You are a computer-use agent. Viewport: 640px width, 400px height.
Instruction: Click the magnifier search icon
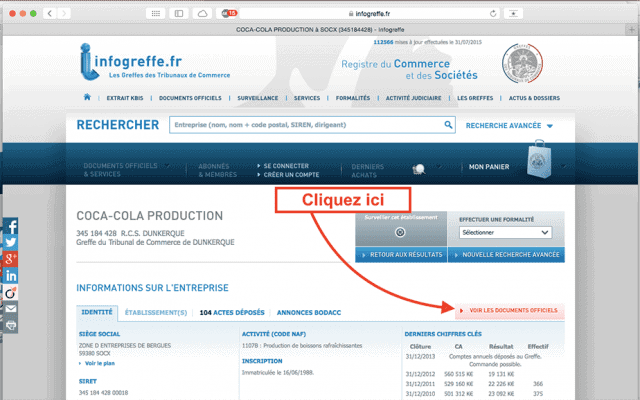(448, 124)
